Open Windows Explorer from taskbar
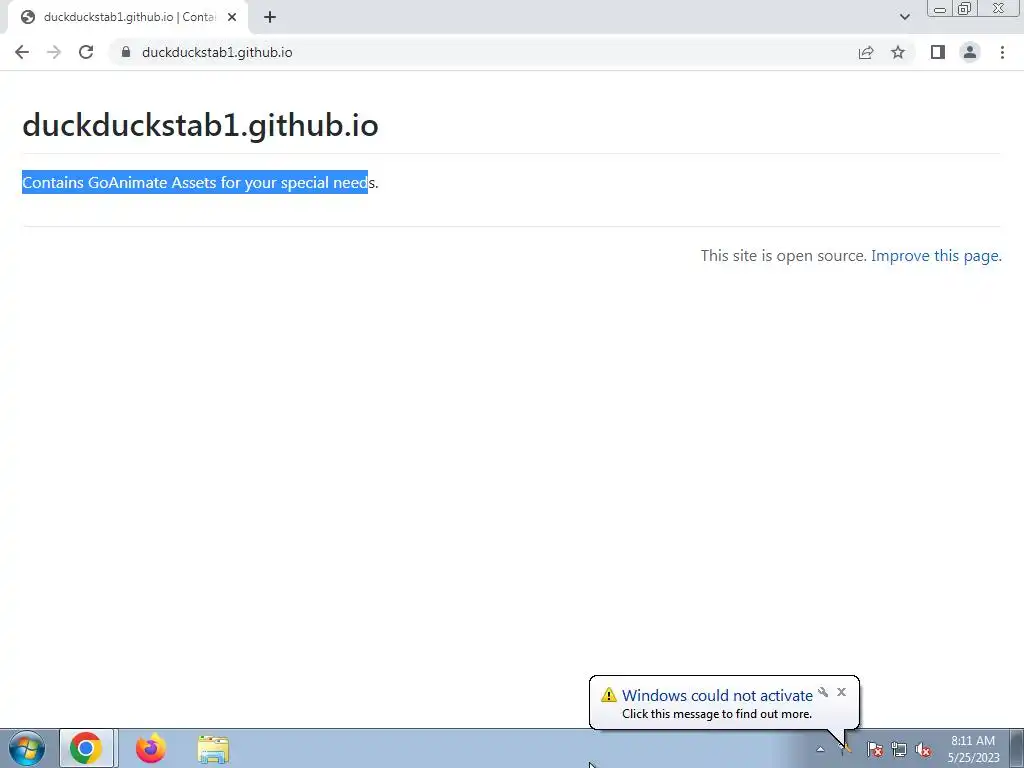Image resolution: width=1024 pixels, height=768 pixels. click(x=213, y=749)
